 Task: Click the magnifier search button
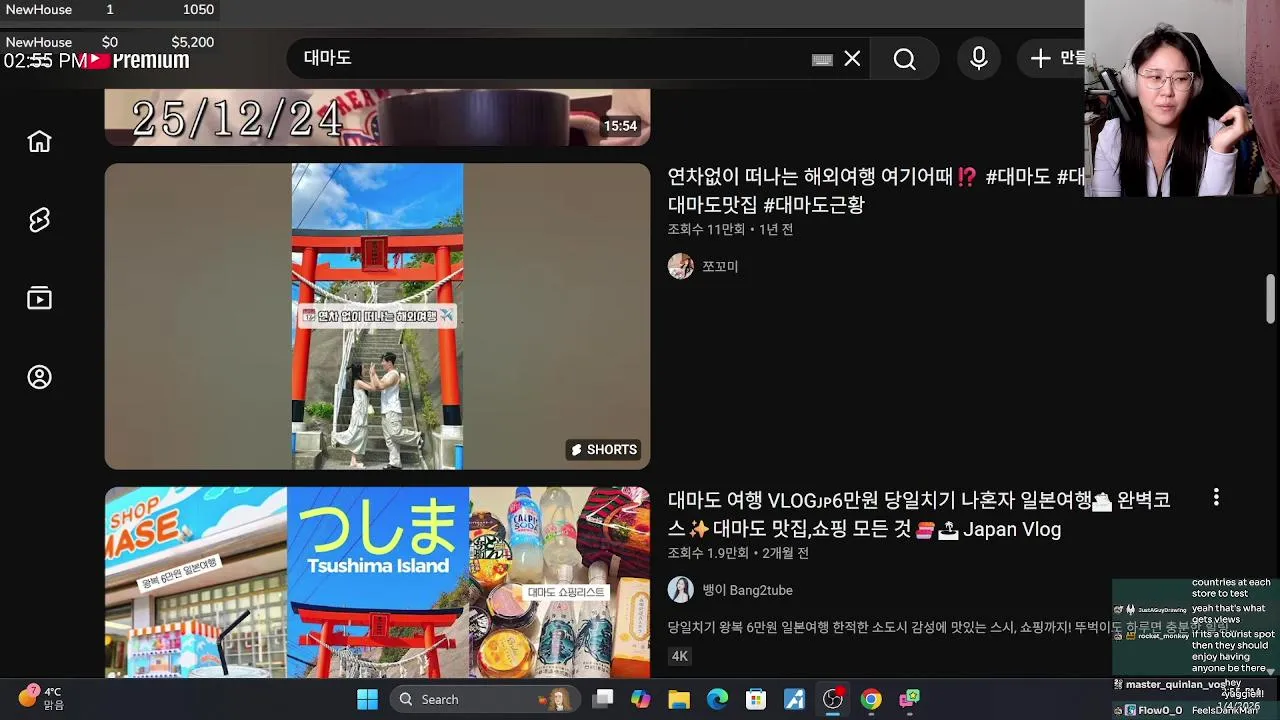(904, 59)
